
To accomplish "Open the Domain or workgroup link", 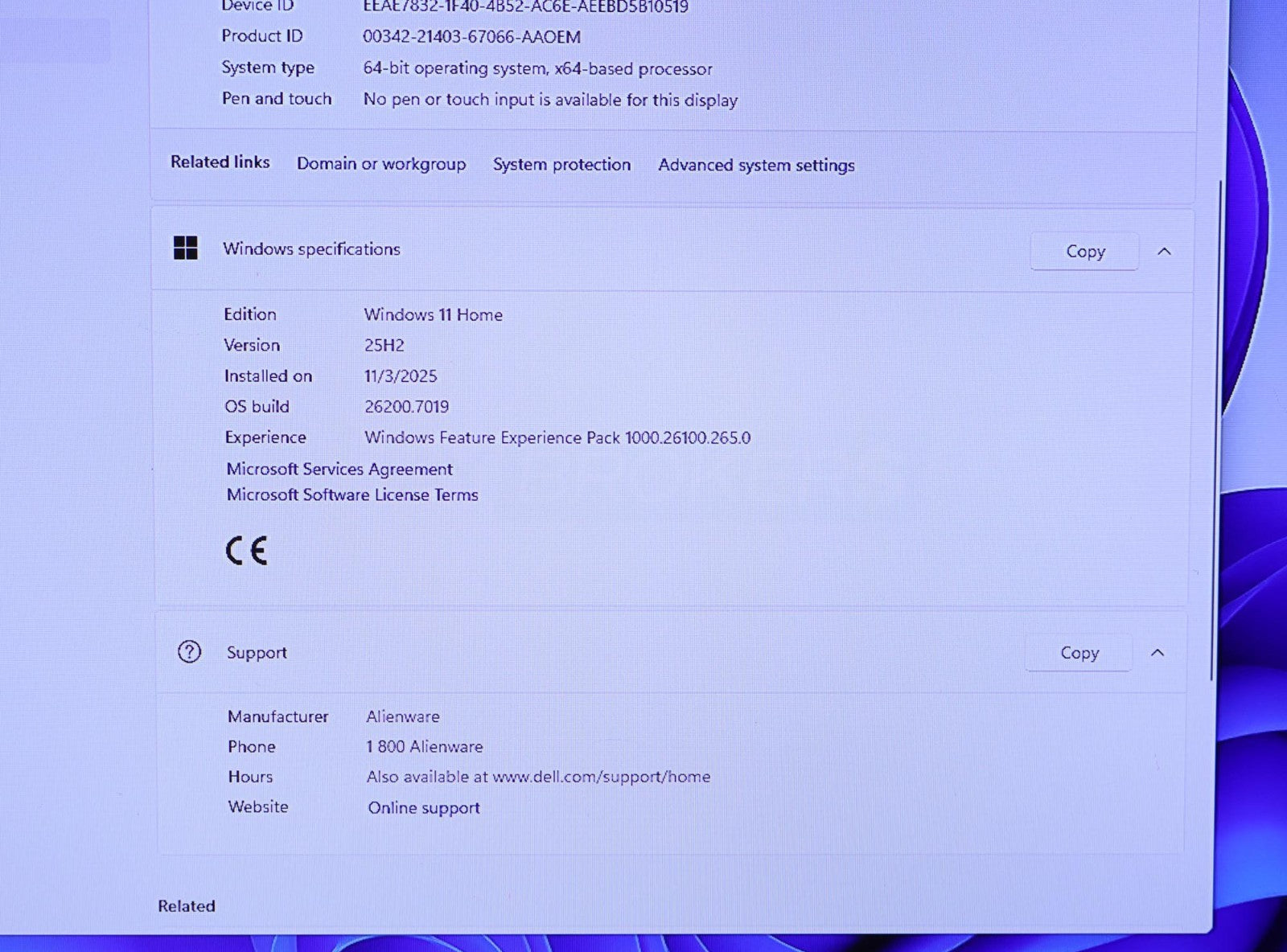I will click(381, 164).
